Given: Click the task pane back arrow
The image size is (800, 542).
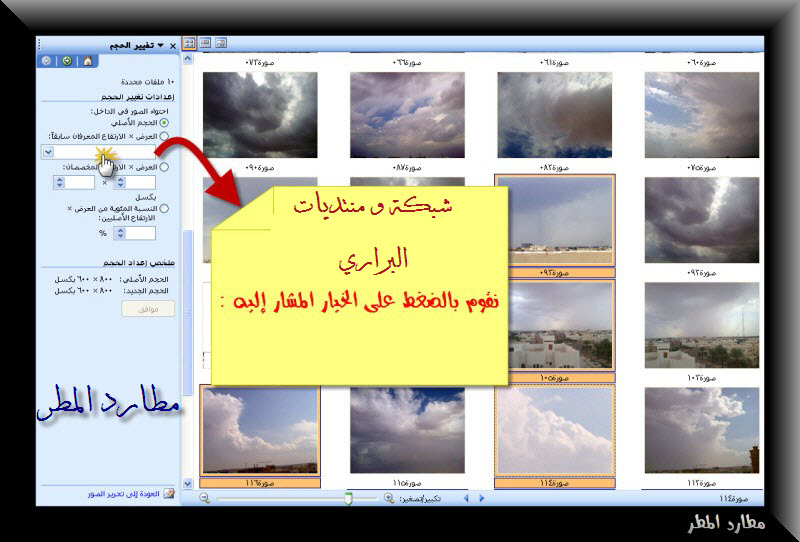Looking at the screenshot, I should [x=47, y=61].
